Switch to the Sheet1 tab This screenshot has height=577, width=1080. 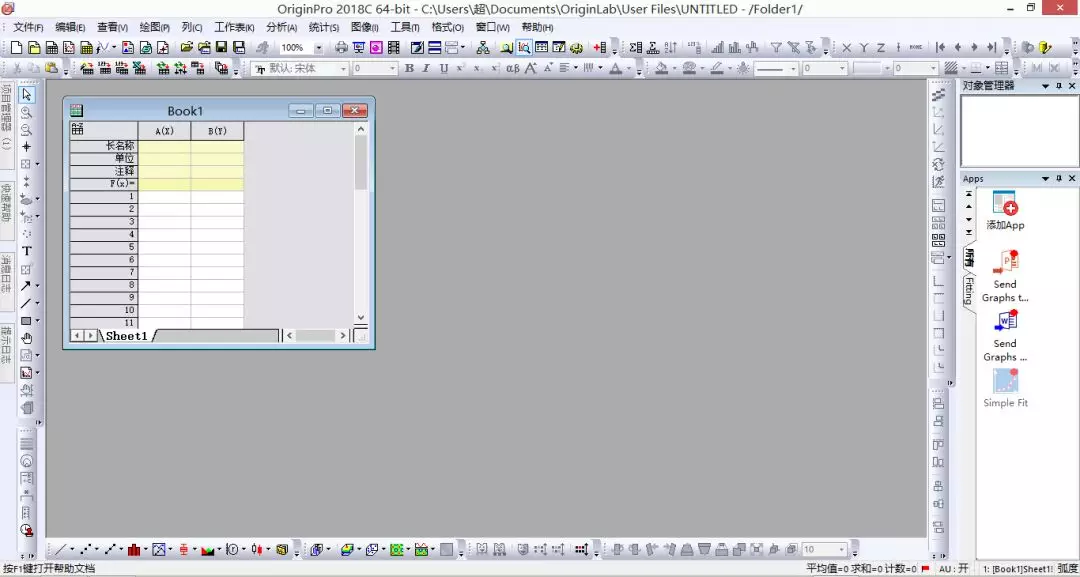click(x=127, y=335)
